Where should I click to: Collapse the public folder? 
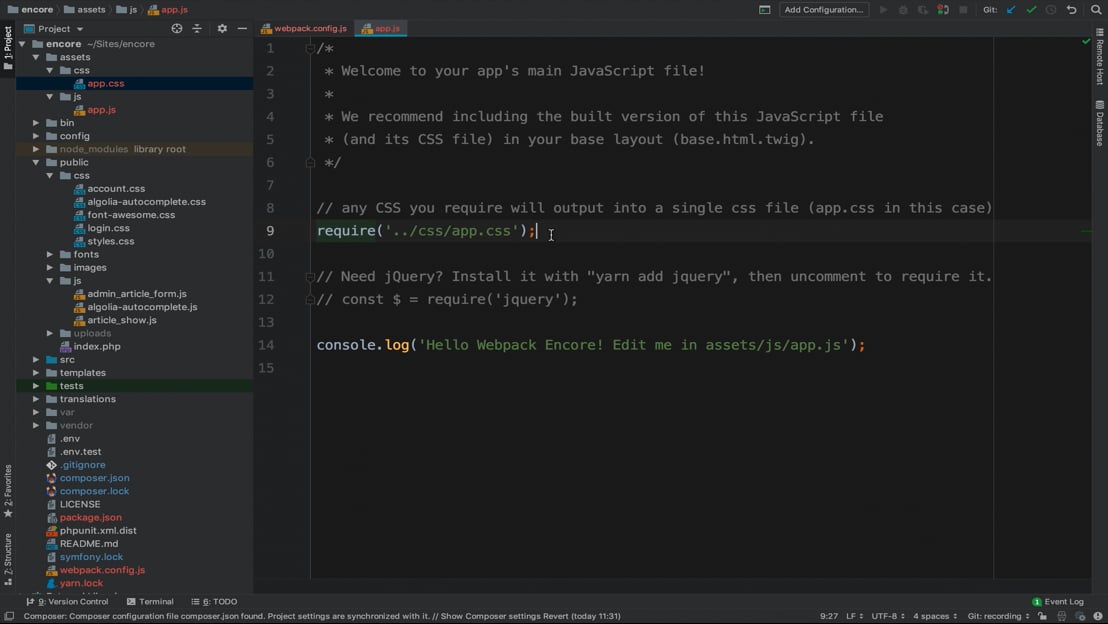pyautogui.click(x=36, y=162)
